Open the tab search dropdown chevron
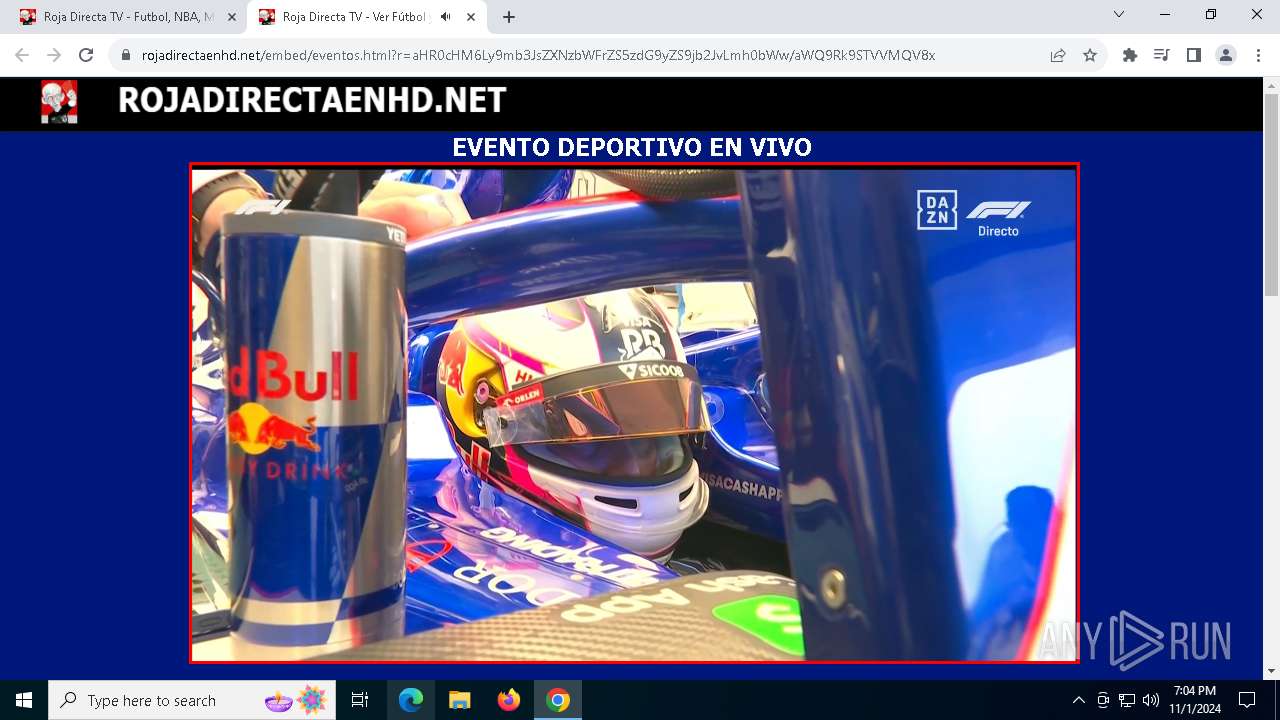Image resolution: width=1280 pixels, height=720 pixels. 1119,15
